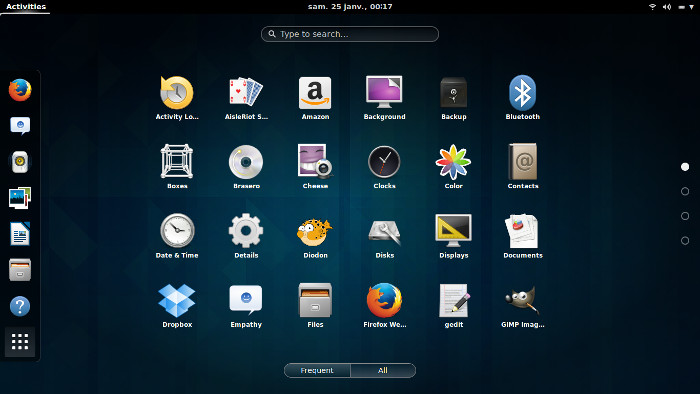Switch to the second app page indicator

(685, 191)
